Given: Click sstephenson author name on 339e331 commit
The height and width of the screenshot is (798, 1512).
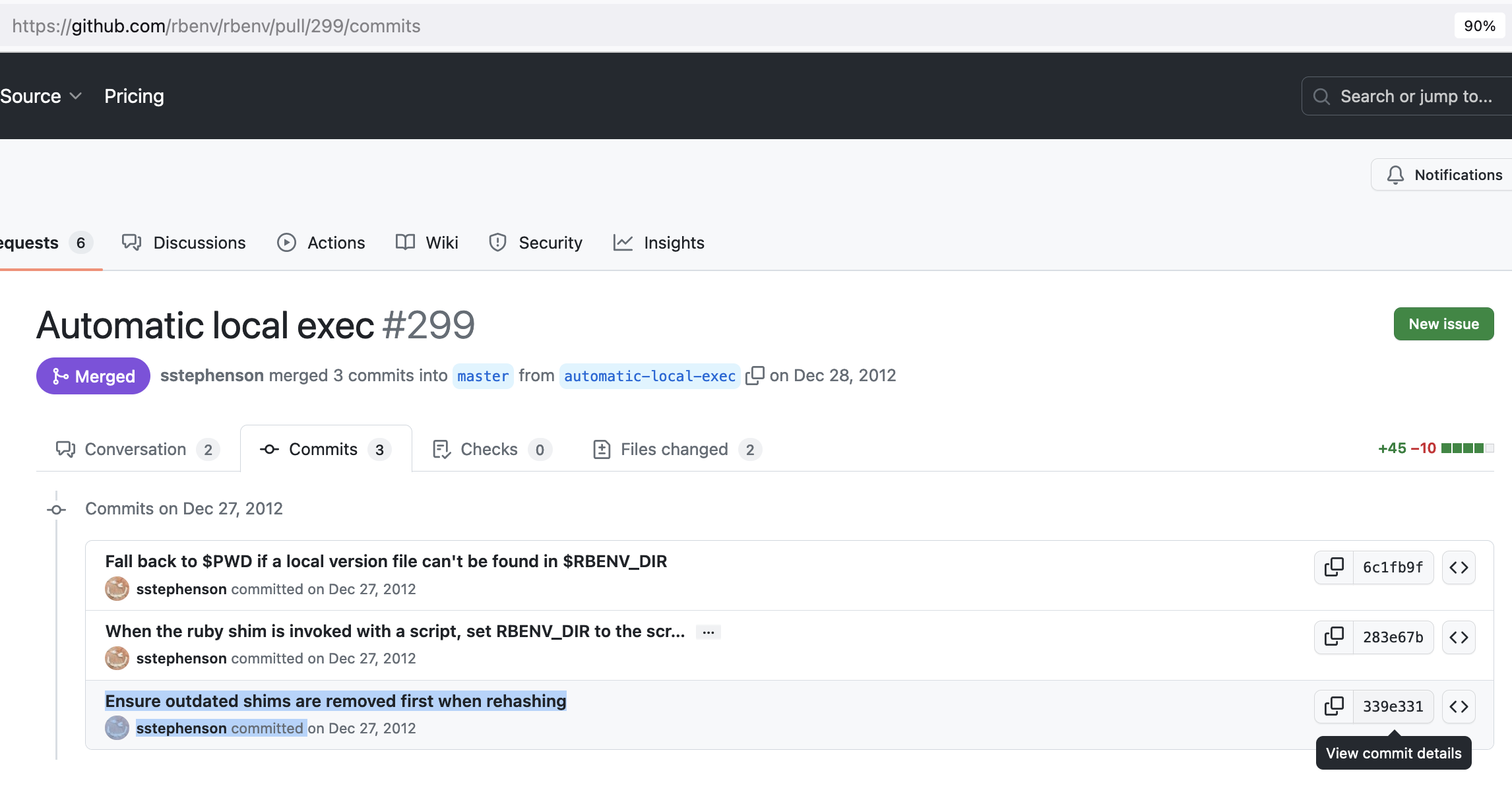Looking at the screenshot, I should tap(181, 728).
